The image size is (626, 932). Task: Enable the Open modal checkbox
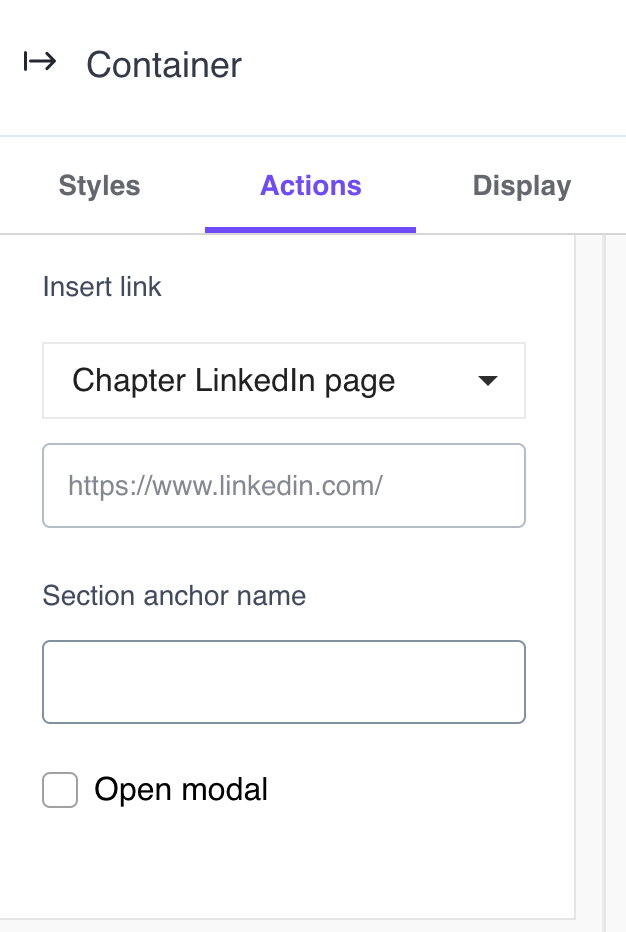point(60,790)
